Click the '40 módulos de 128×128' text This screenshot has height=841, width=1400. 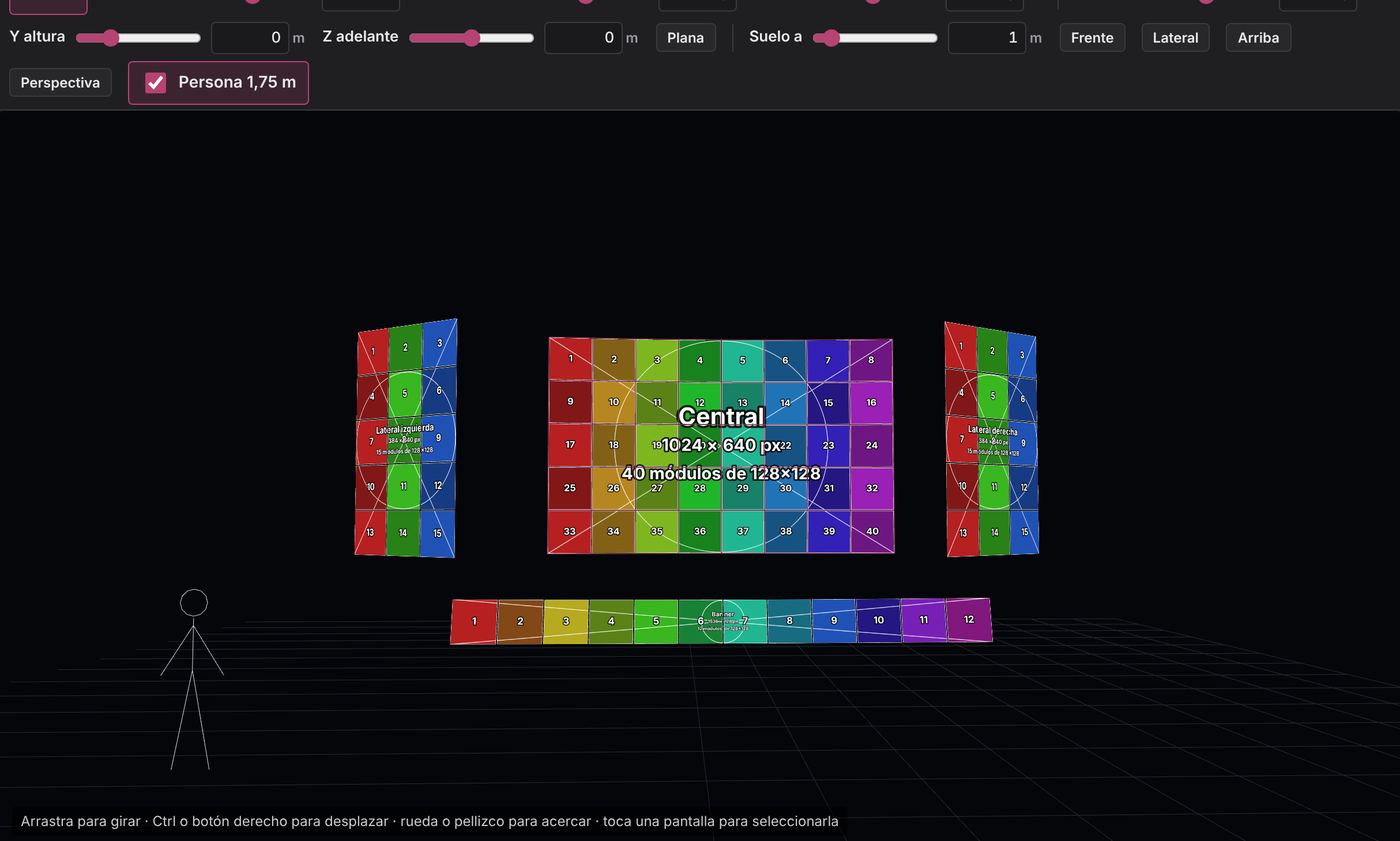721,473
